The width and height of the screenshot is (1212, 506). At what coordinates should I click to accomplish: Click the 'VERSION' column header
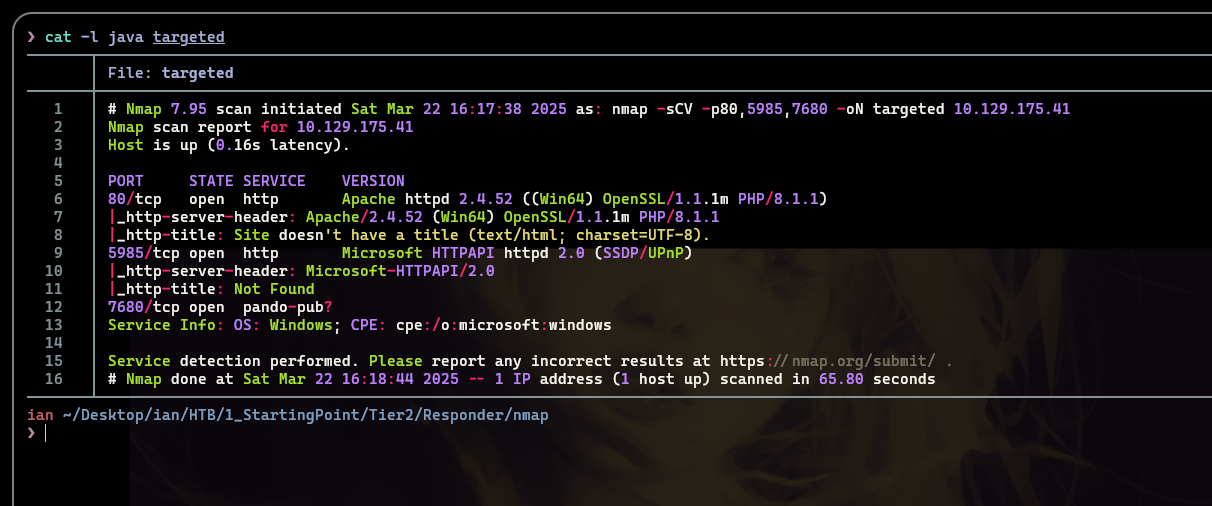click(x=373, y=181)
